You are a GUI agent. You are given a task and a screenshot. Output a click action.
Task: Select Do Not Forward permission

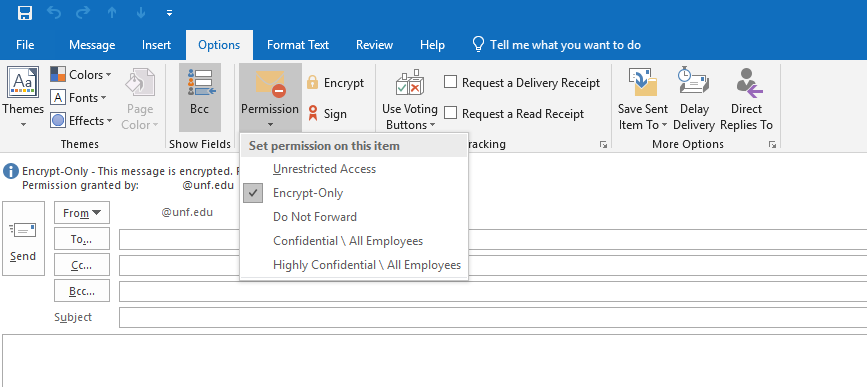354,217
